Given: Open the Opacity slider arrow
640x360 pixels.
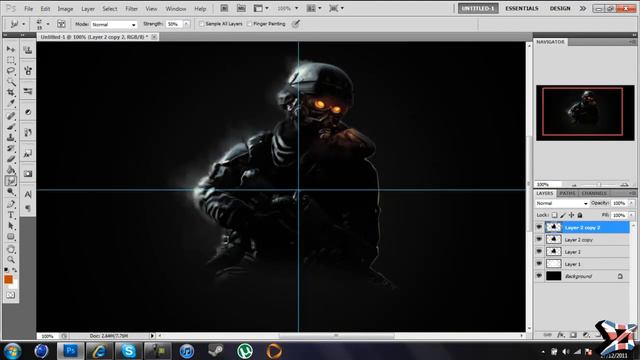Looking at the screenshot, I should point(631,203).
